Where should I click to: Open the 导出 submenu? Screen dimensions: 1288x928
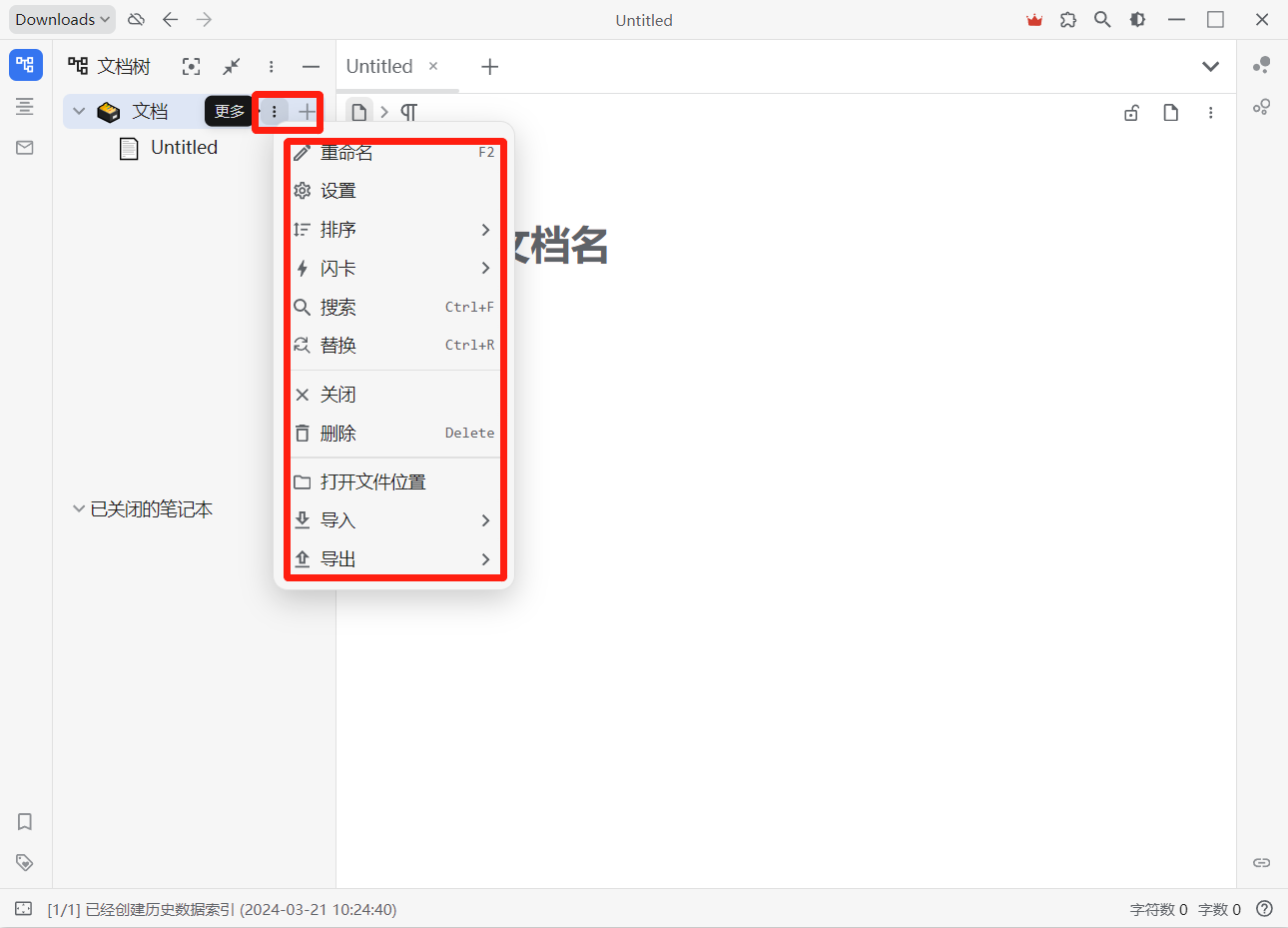click(396, 559)
